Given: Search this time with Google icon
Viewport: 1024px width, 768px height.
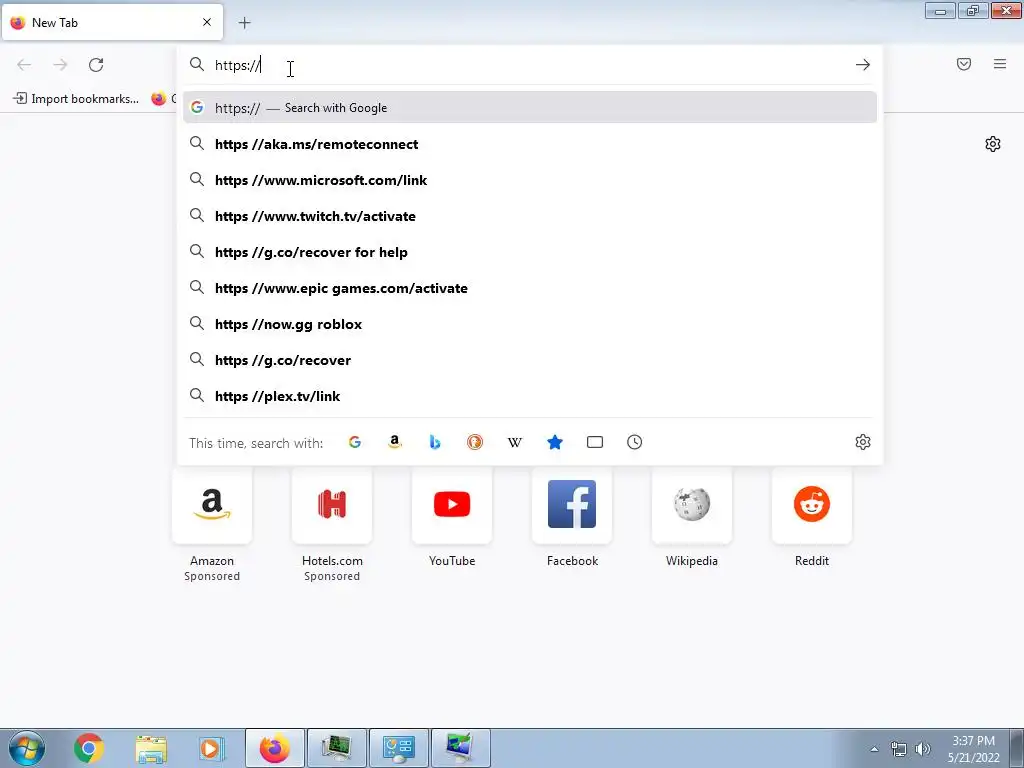Looking at the screenshot, I should (355, 442).
